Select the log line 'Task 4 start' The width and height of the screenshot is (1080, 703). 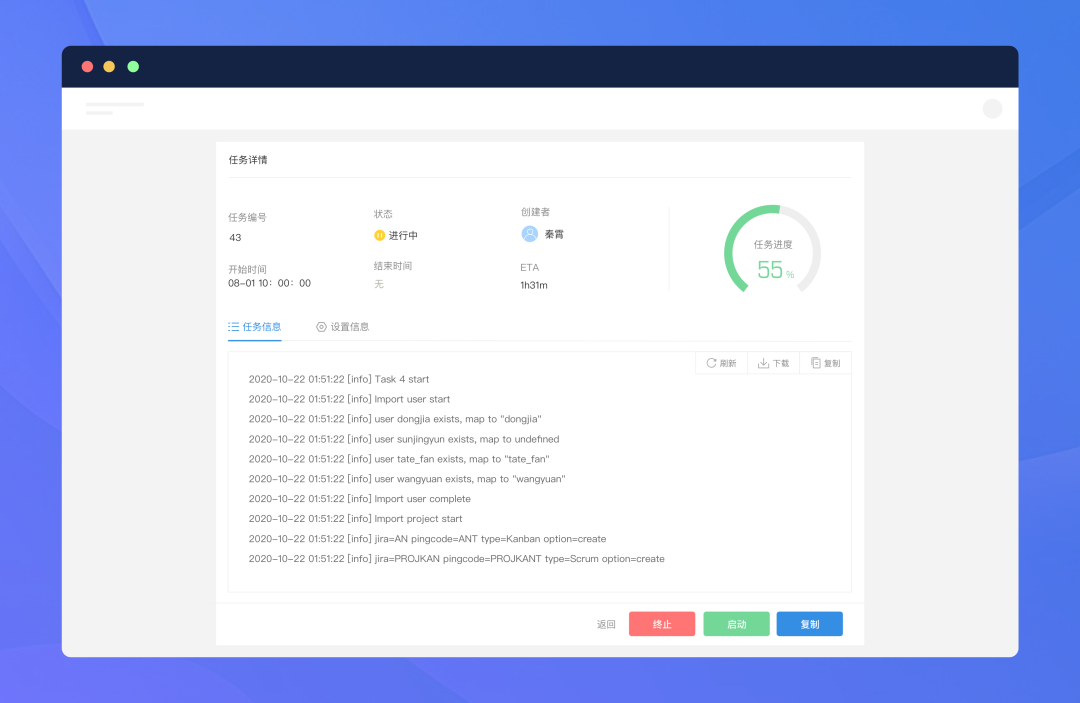tap(338, 379)
